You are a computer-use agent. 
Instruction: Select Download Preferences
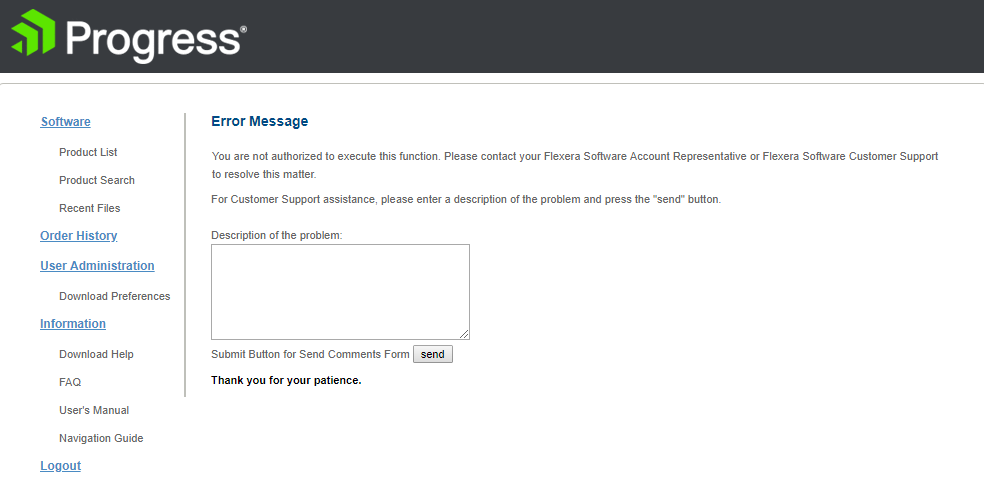pos(115,296)
